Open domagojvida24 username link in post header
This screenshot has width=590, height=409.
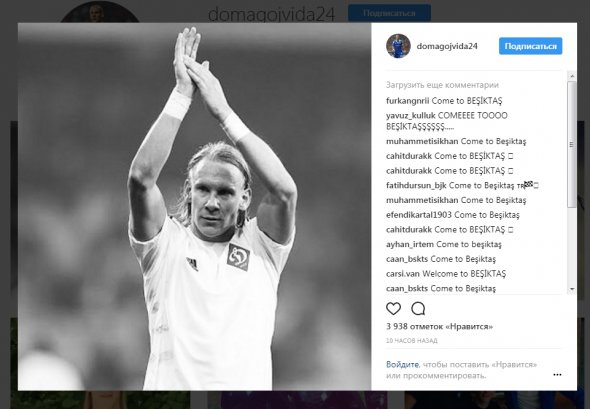click(447, 46)
